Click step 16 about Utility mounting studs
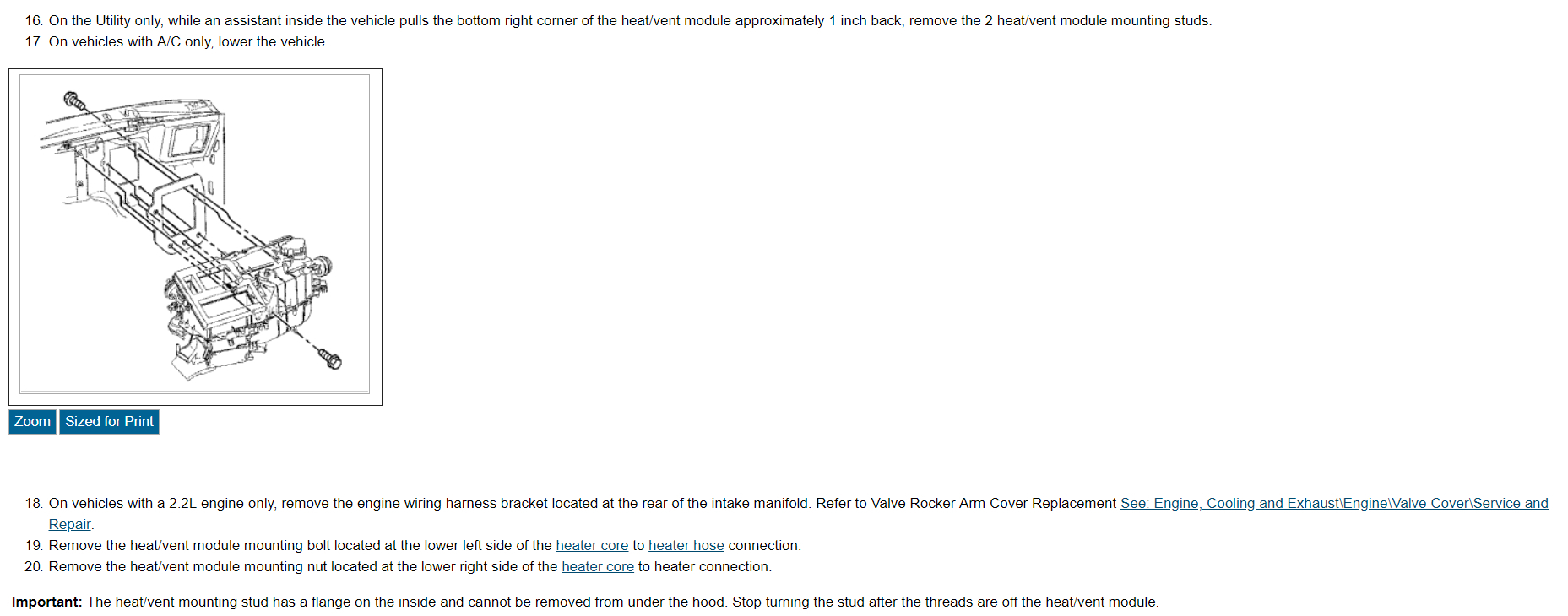1568x616 pixels. coord(629,20)
